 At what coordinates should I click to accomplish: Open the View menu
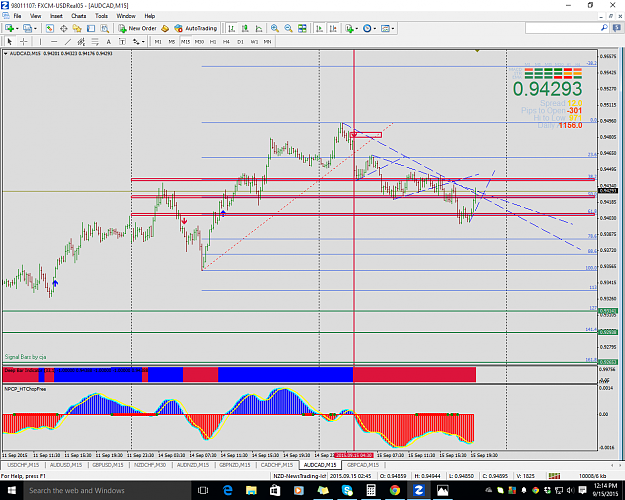pos(35,16)
